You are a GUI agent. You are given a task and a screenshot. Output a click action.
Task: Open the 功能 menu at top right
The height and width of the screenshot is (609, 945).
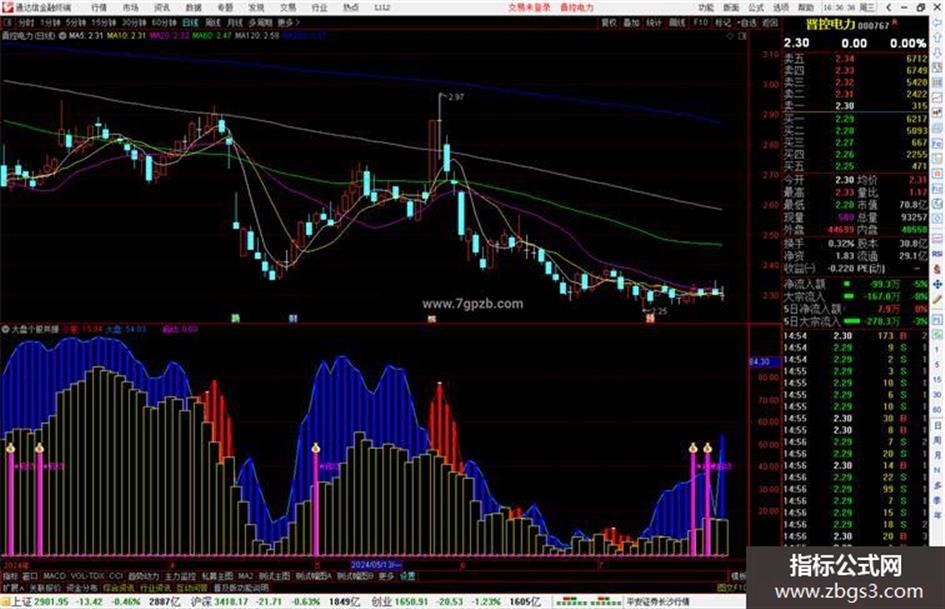point(706,8)
